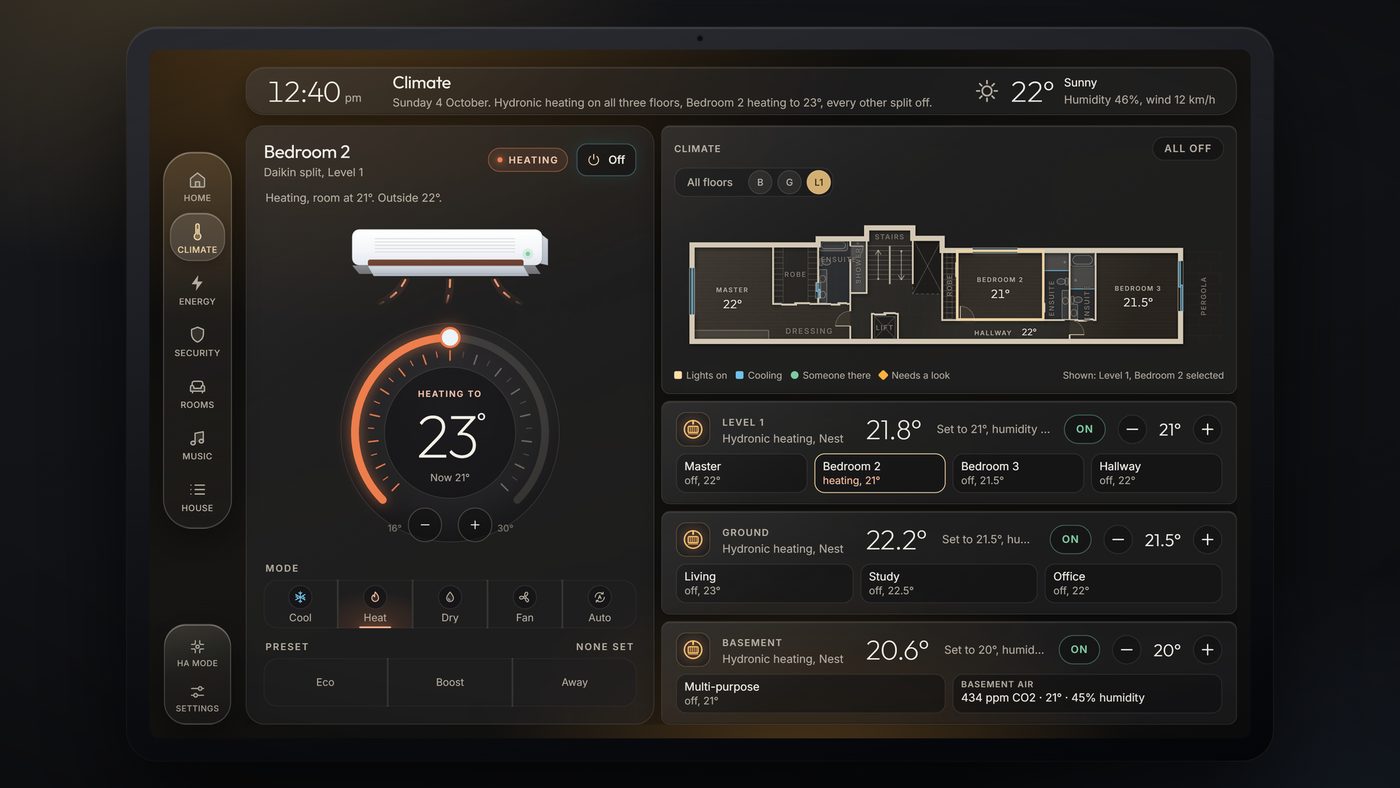1400x788 pixels.
Task: Click the sunny weather icon
Action: pos(987,91)
